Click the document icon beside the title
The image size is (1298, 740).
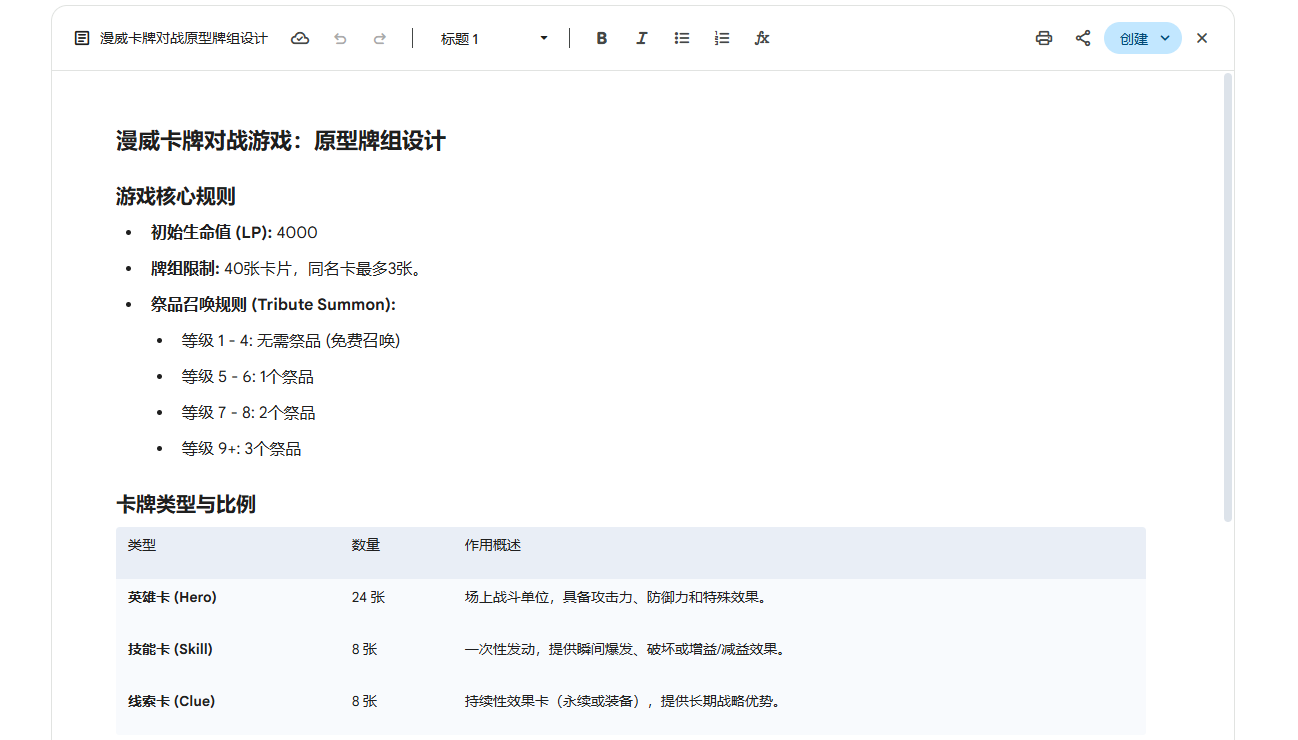tap(82, 38)
